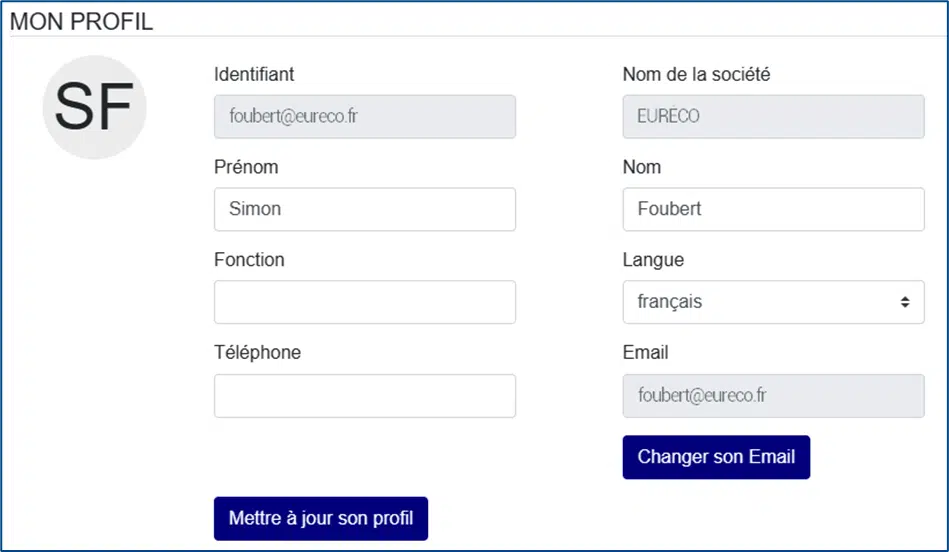The height and width of the screenshot is (552, 949).
Task: Click the greyed-out Email field
Action: coord(773,396)
